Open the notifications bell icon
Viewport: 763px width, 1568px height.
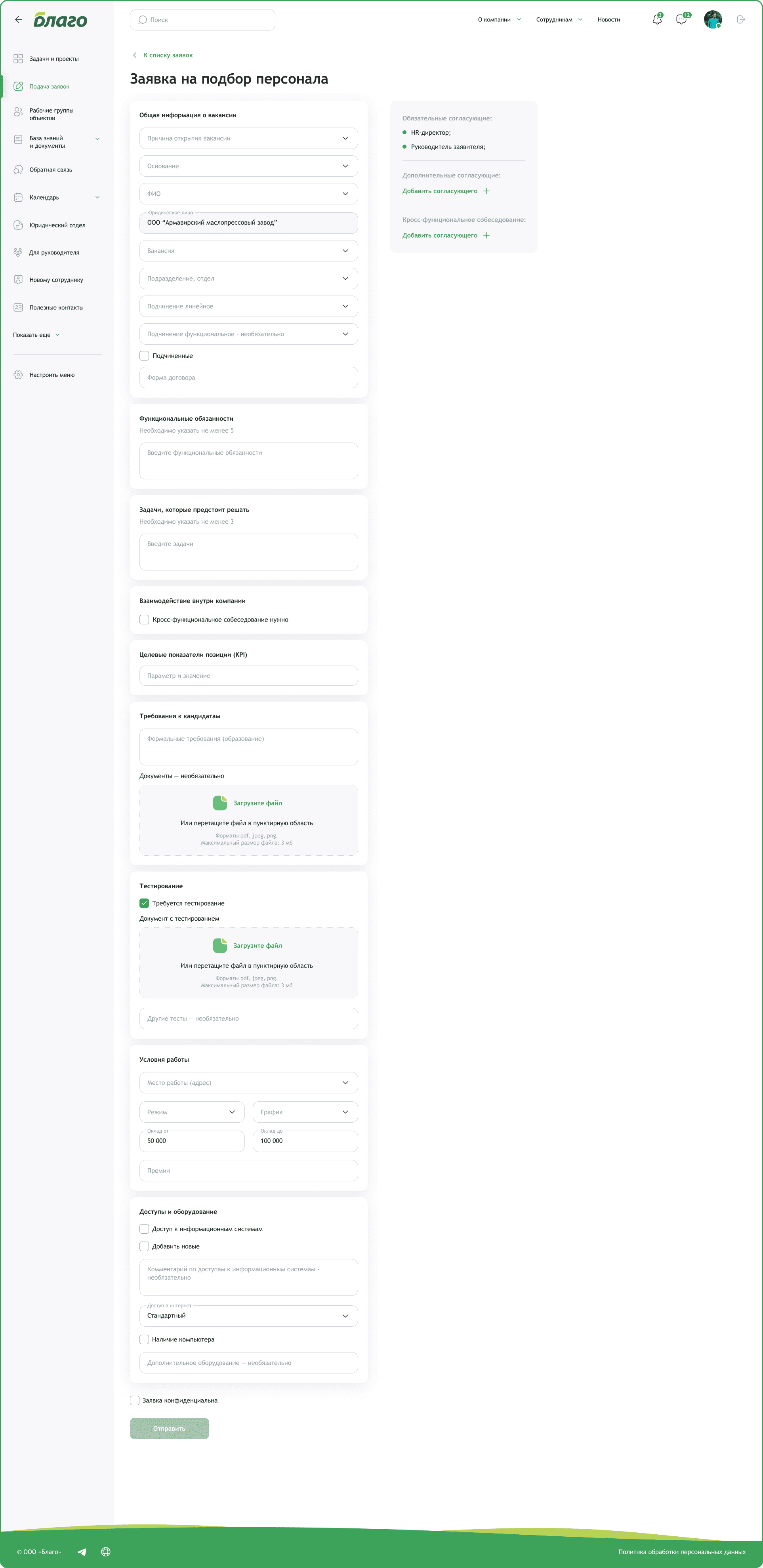tap(656, 19)
